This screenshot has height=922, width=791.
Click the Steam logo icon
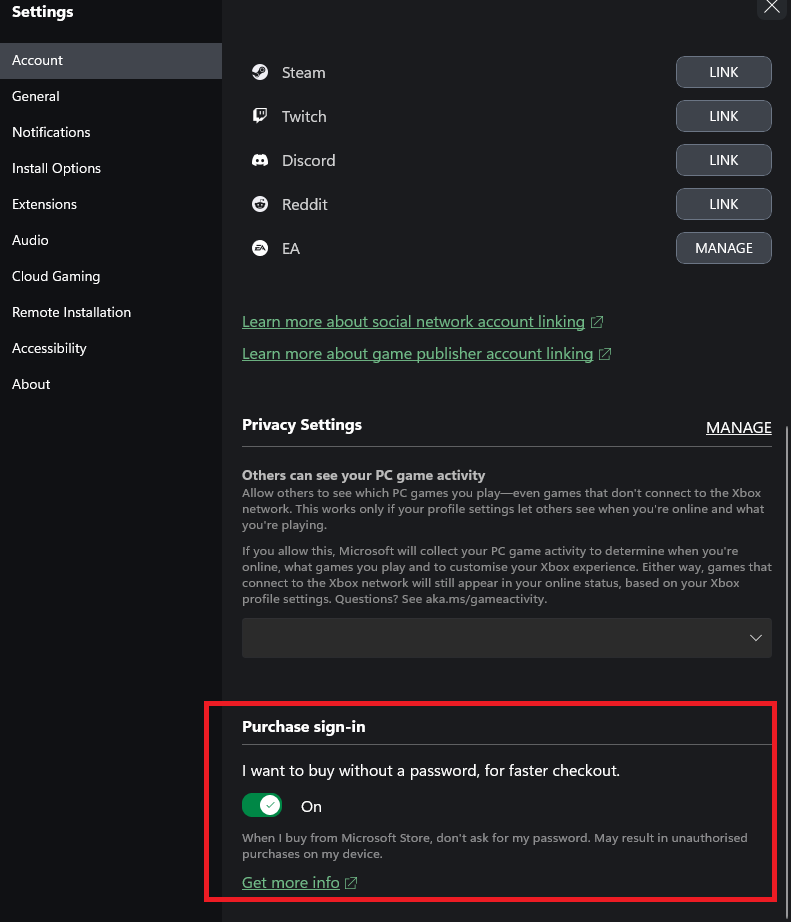260,72
